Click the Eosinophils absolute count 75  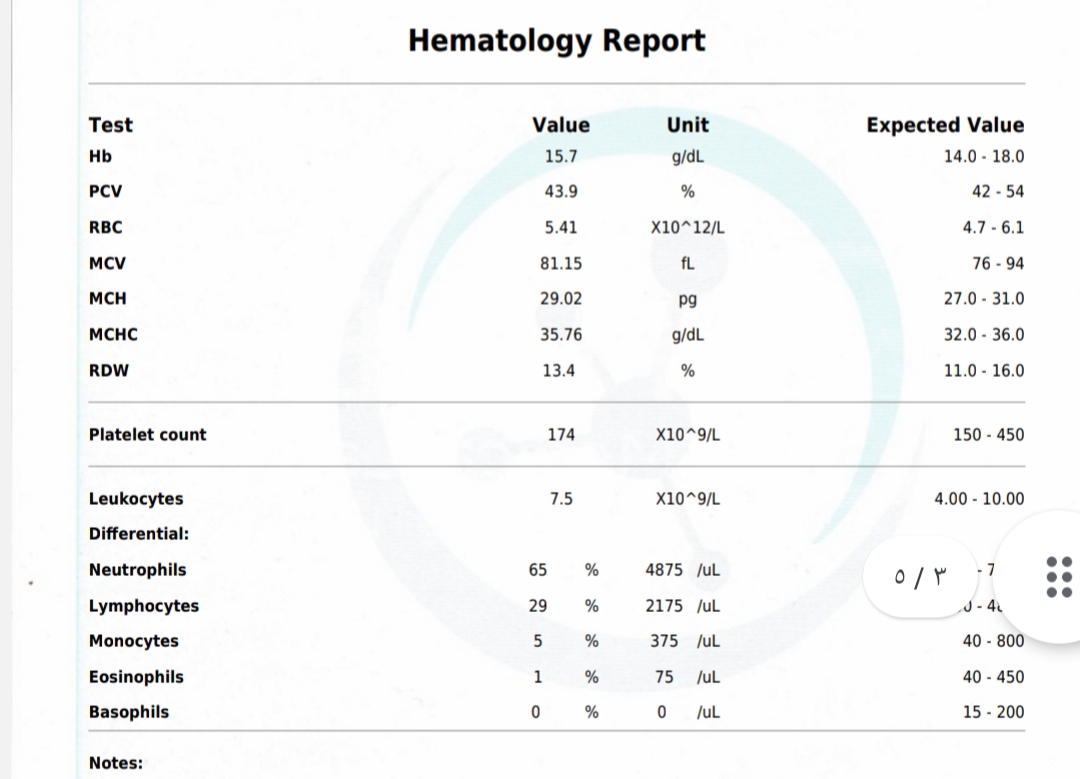(x=664, y=677)
